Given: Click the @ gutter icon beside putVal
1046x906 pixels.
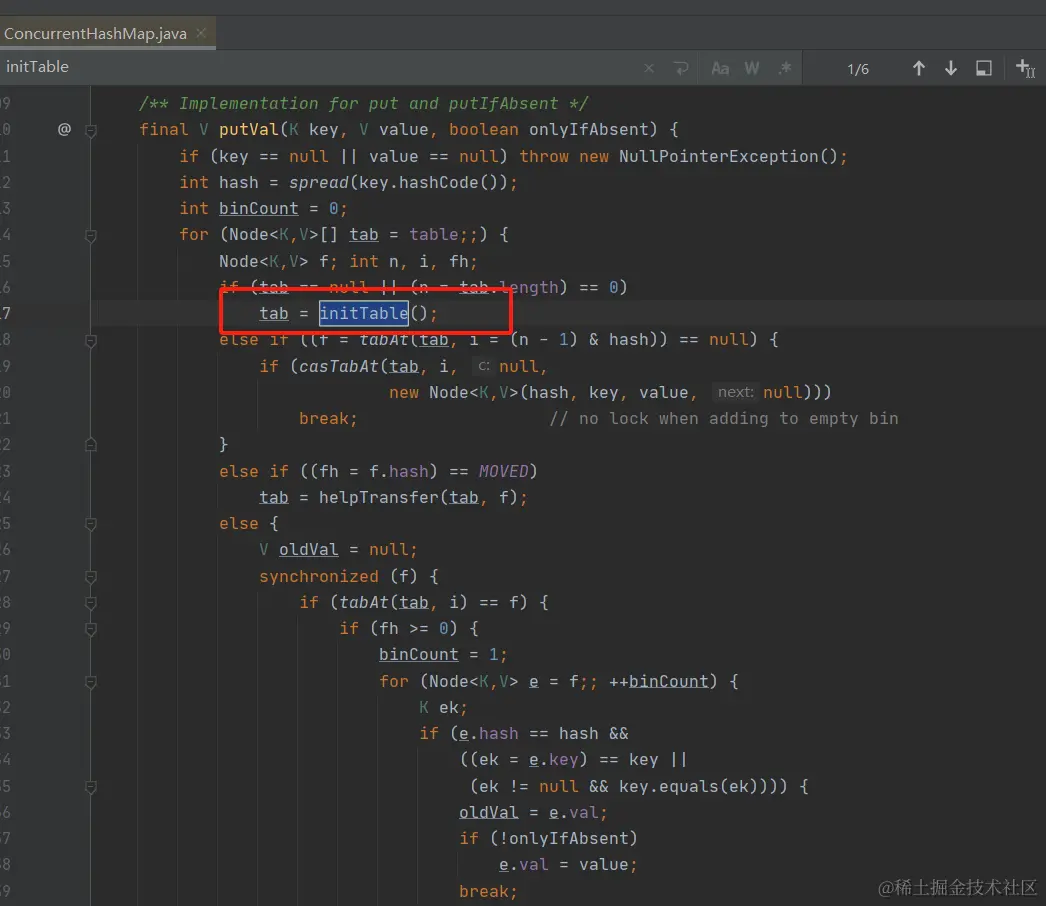Looking at the screenshot, I should 64,129.
